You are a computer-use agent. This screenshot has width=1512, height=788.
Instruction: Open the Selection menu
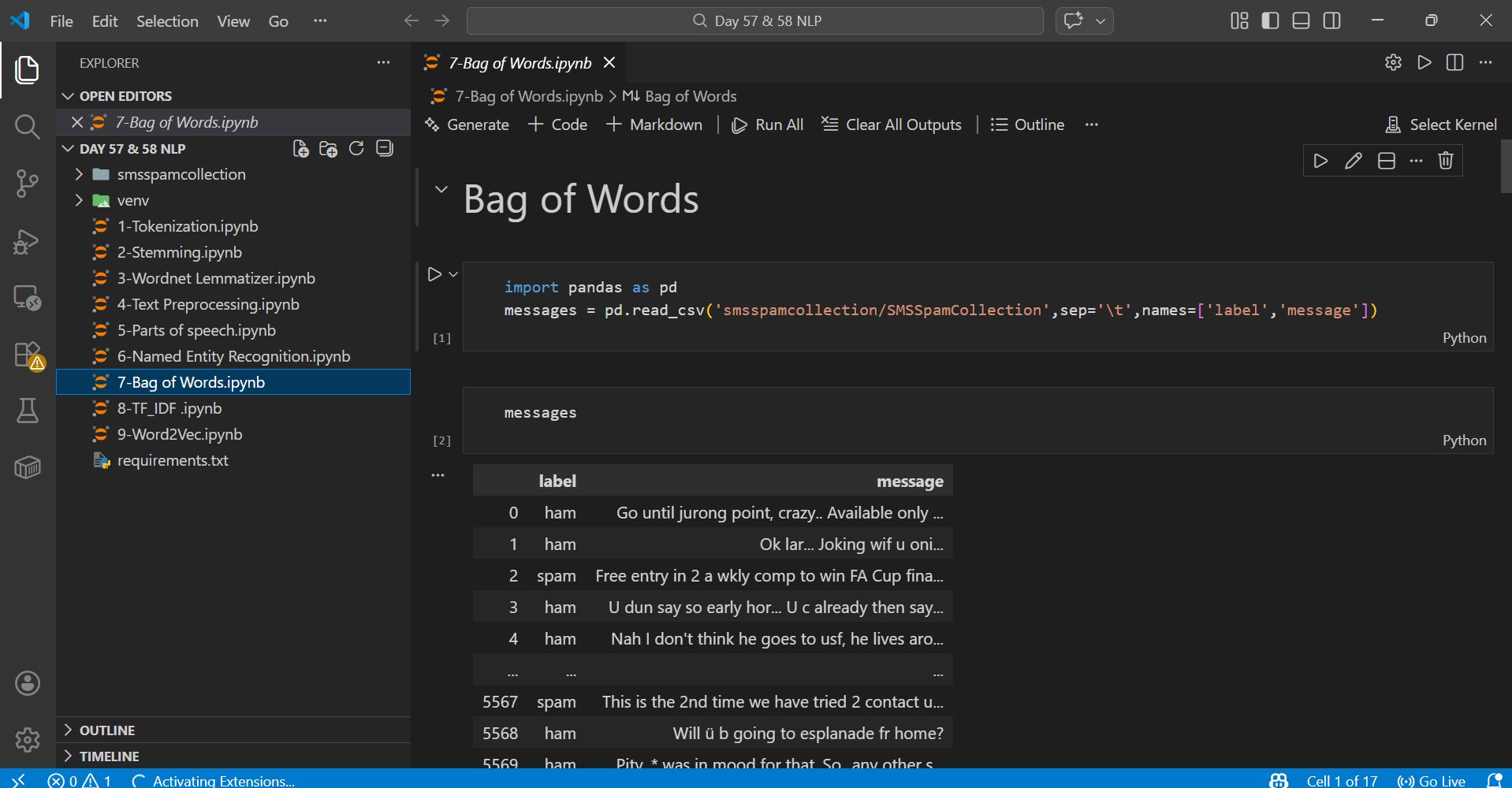coord(167,21)
